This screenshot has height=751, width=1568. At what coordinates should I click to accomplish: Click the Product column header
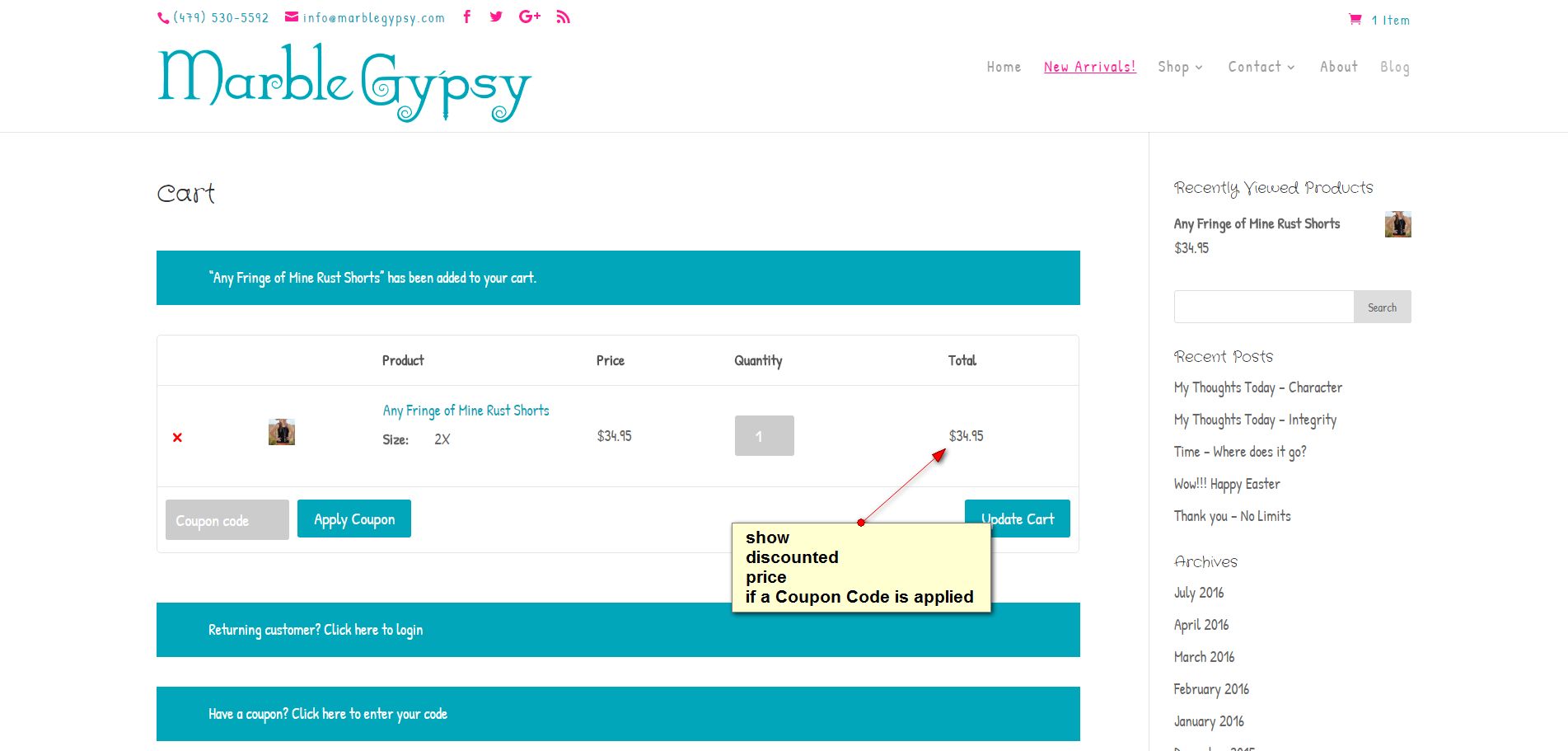[403, 360]
